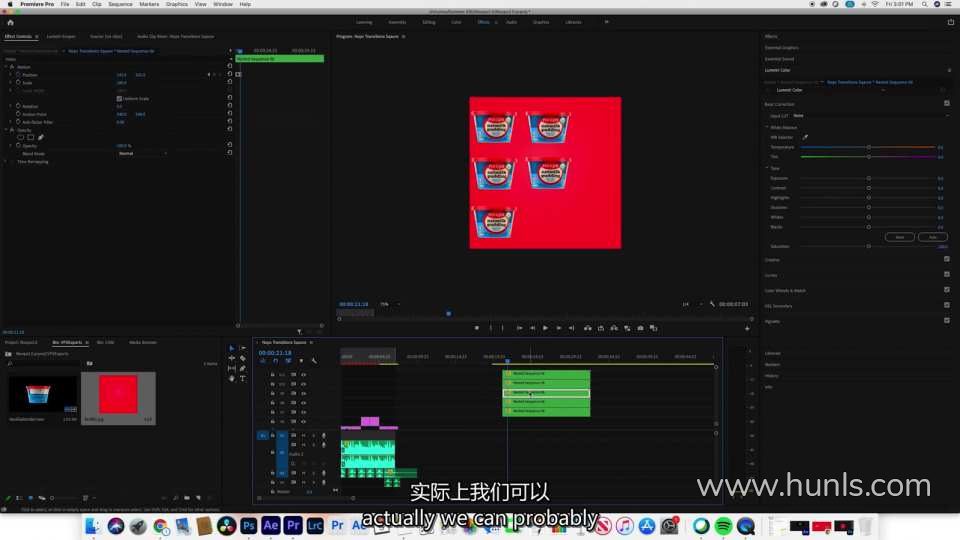Open the Program Monitor zoom level dropdown
Image resolution: width=960 pixels, height=540 pixels.
click(x=385, y=304)
